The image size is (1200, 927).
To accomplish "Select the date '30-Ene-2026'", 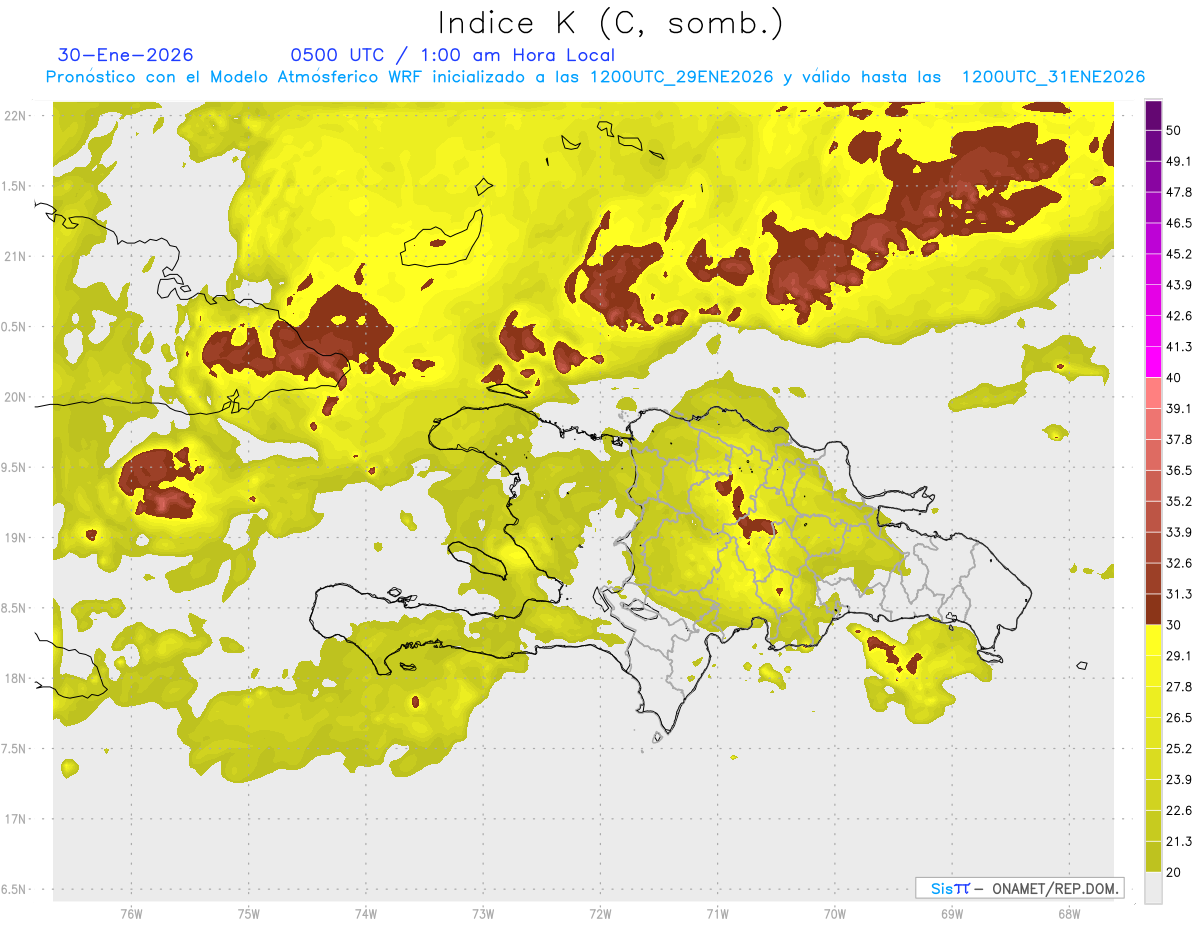I will tap(126, 55).
